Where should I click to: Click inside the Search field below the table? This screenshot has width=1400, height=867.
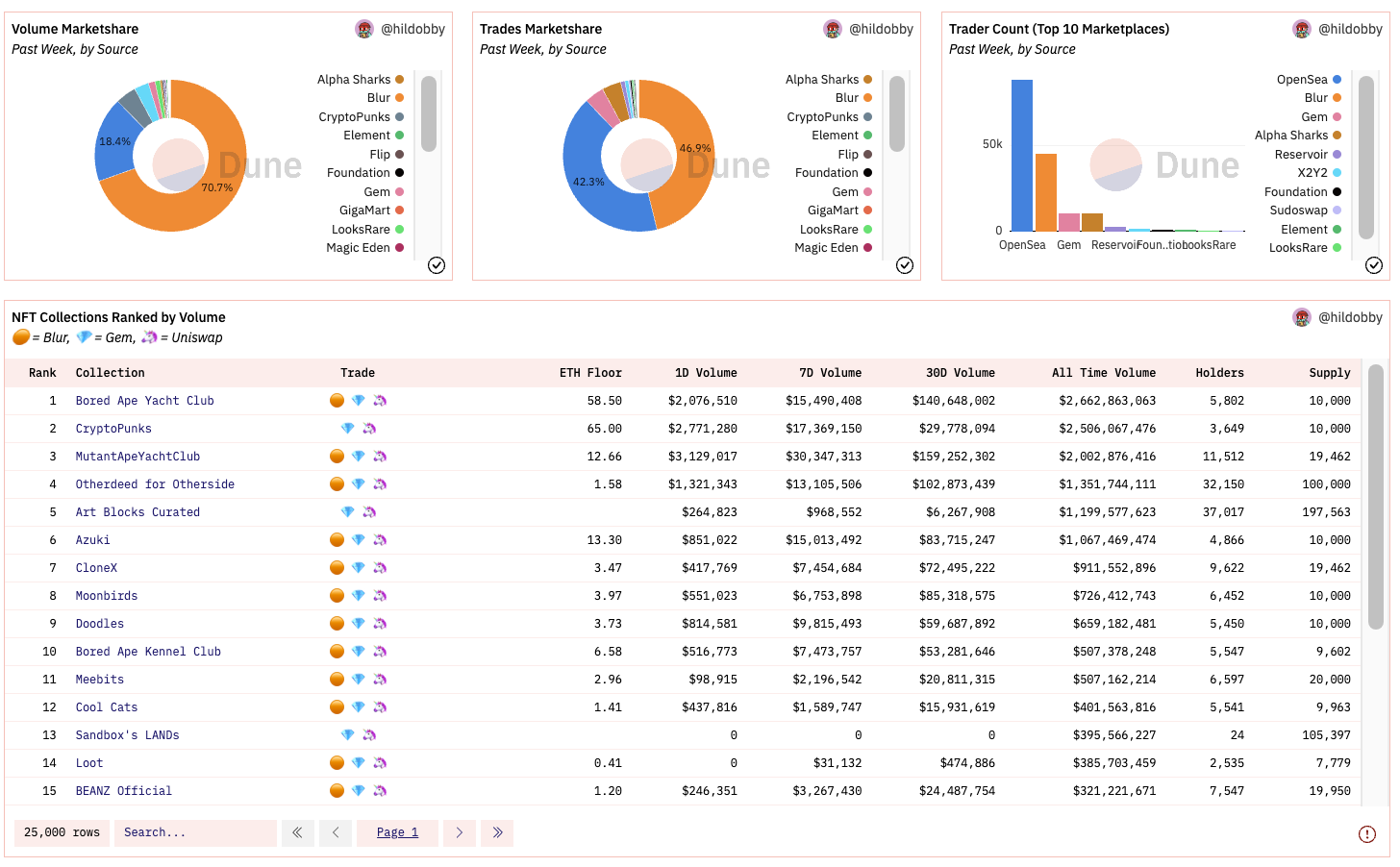195,832
